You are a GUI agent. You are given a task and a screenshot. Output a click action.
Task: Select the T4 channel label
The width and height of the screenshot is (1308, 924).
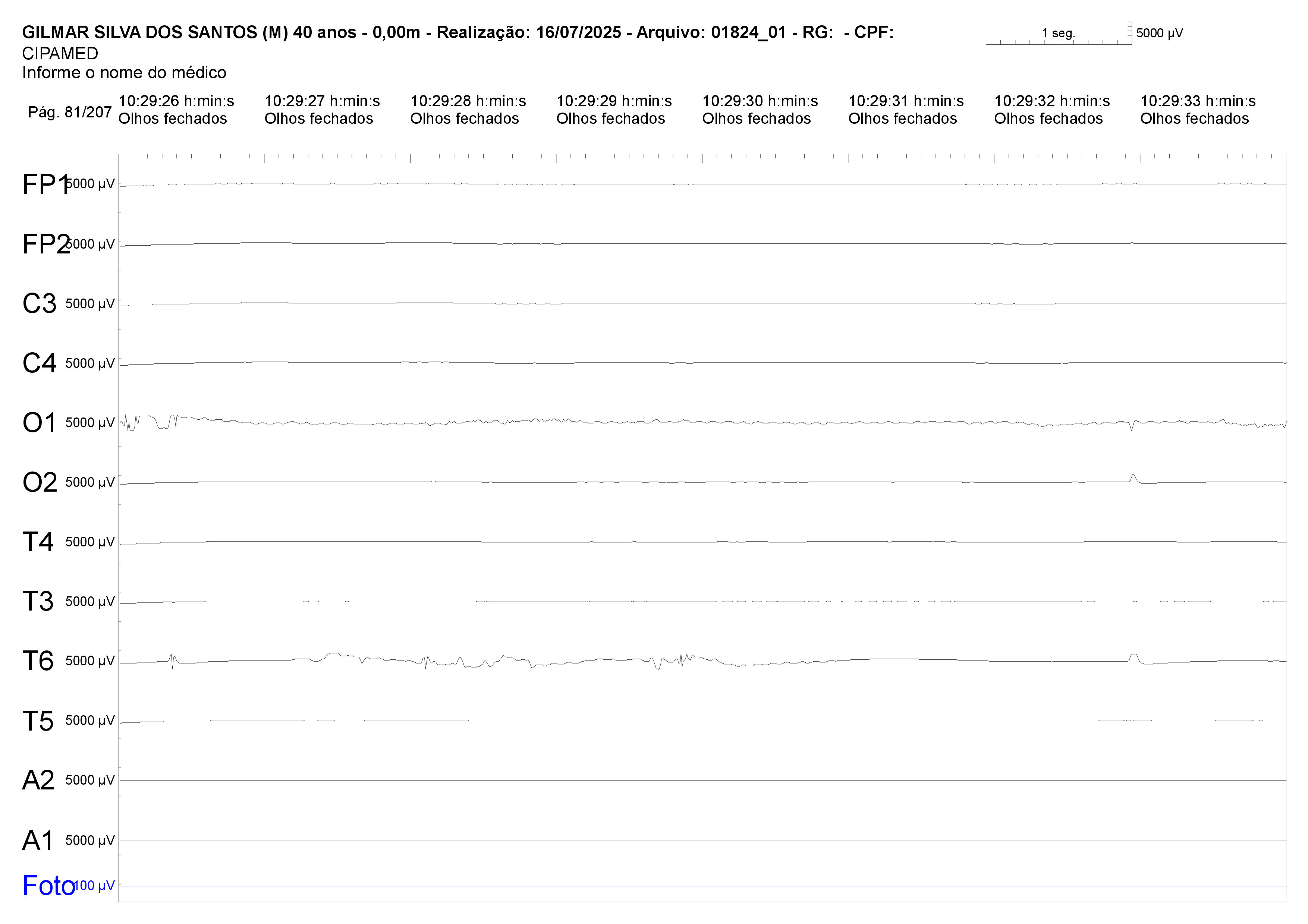pyautogui.click(x=38, y=542)
